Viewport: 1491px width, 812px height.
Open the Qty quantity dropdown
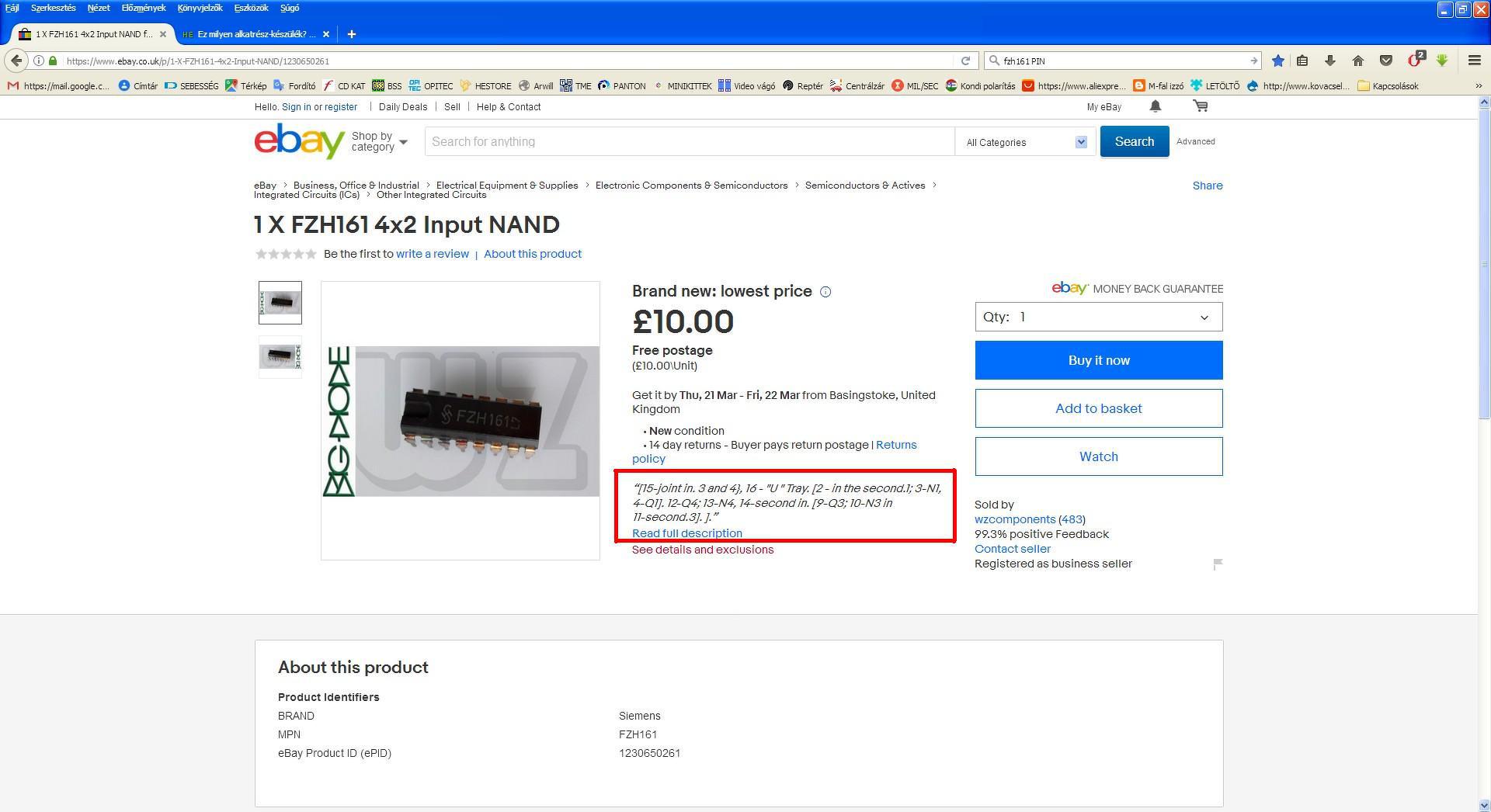1099,317
